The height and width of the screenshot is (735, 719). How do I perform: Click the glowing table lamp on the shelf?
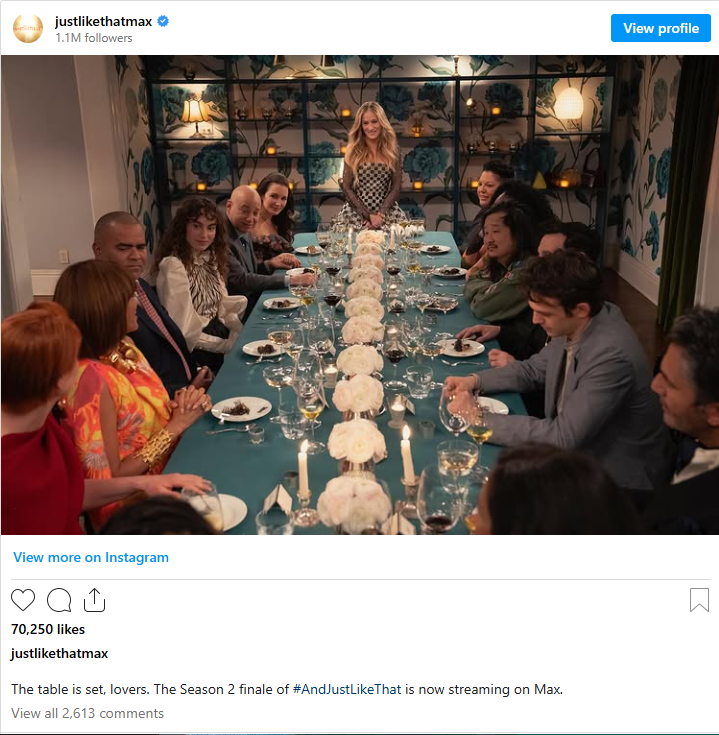[x=195, y=115]
